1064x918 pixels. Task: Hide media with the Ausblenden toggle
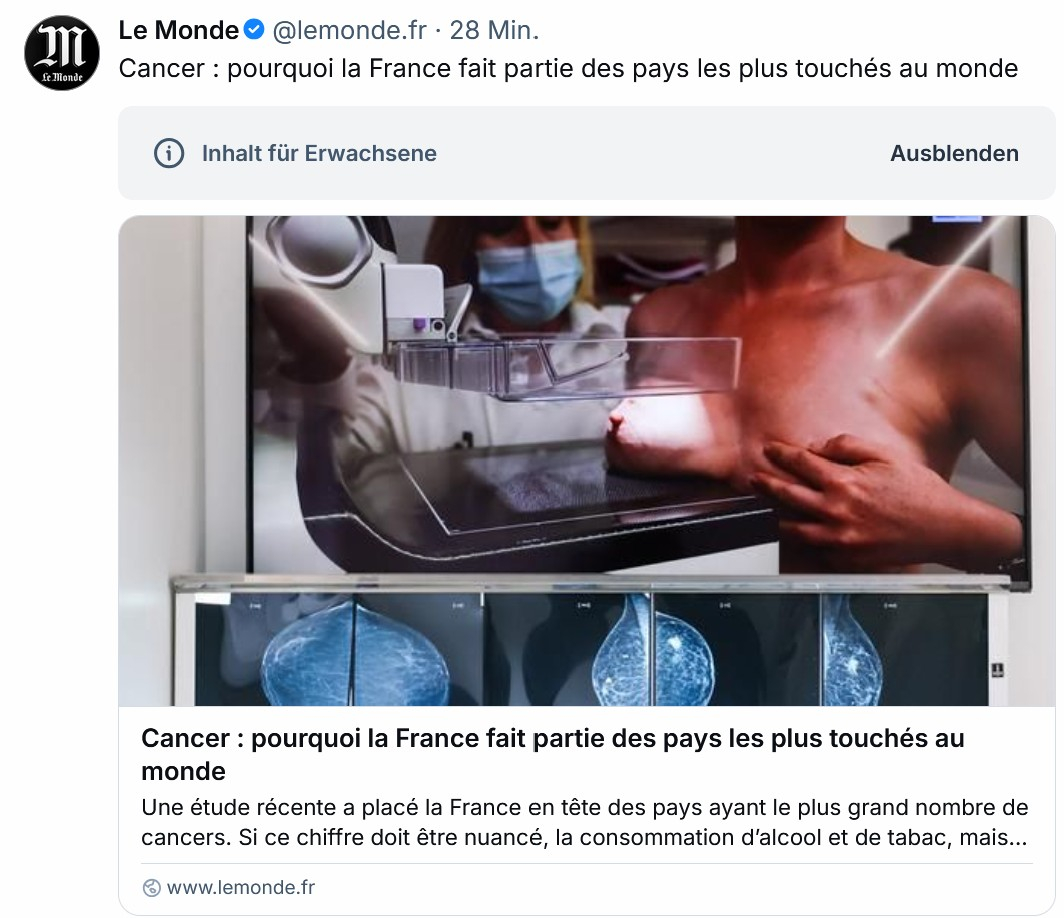[954, 153]
